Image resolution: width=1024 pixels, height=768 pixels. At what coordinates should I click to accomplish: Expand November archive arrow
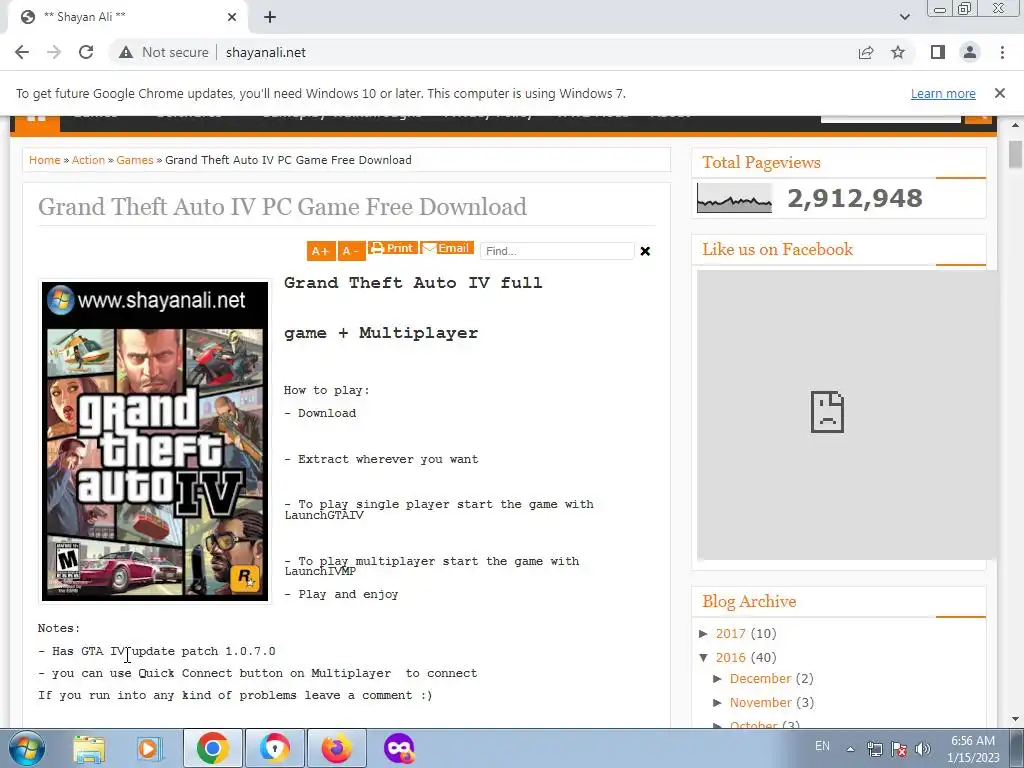click(718, 703)
